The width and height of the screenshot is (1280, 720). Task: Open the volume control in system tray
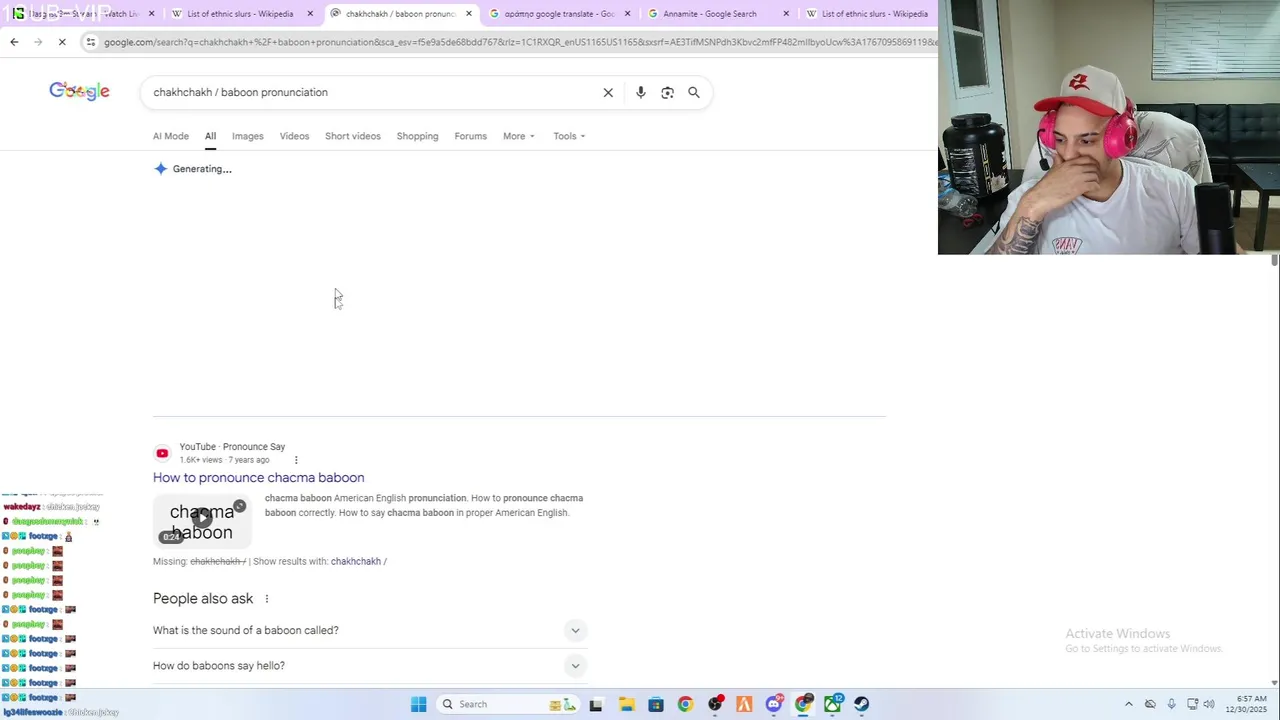[1209, 704]
